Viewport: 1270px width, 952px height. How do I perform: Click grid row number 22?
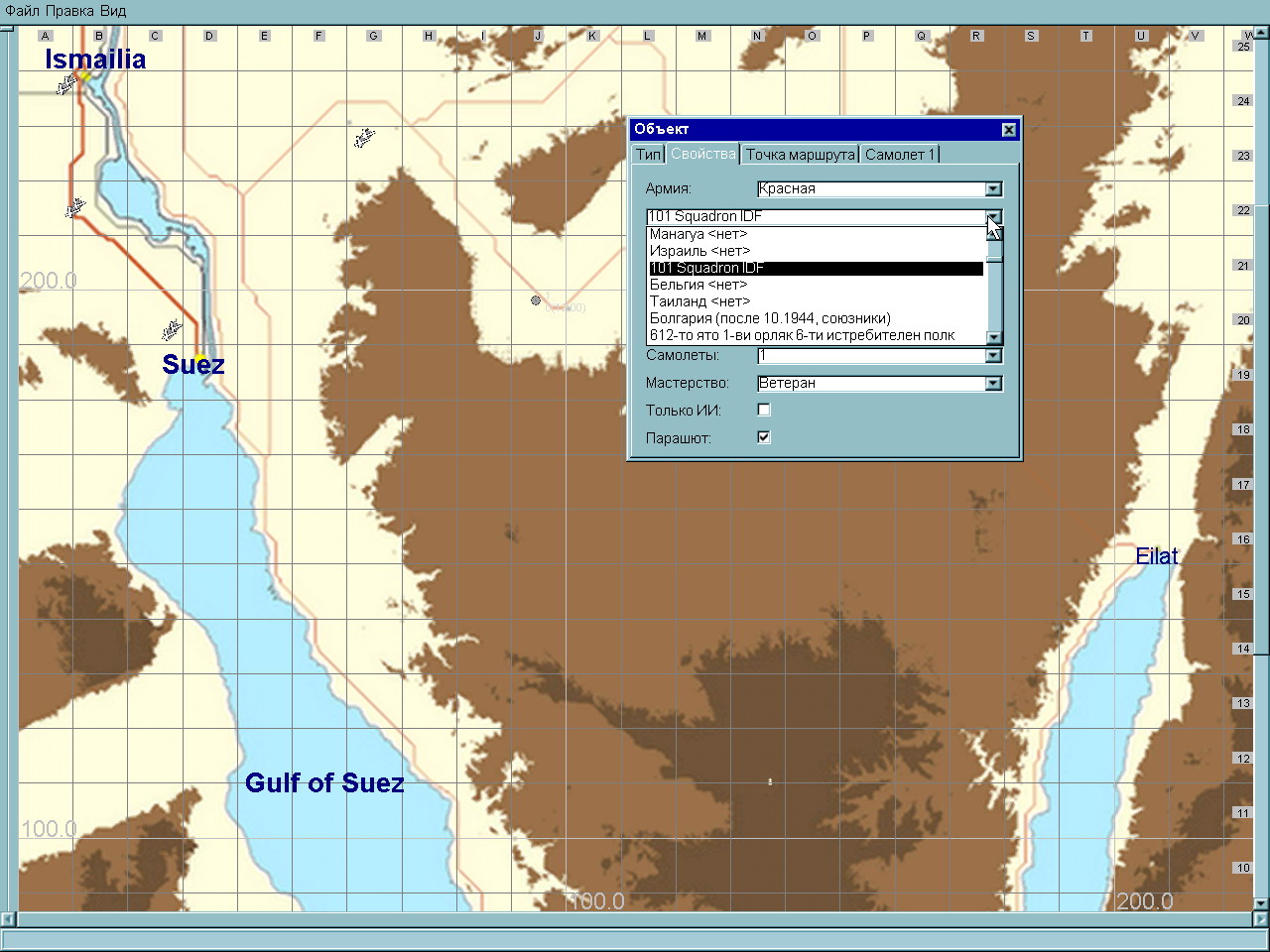[1243, 210]
